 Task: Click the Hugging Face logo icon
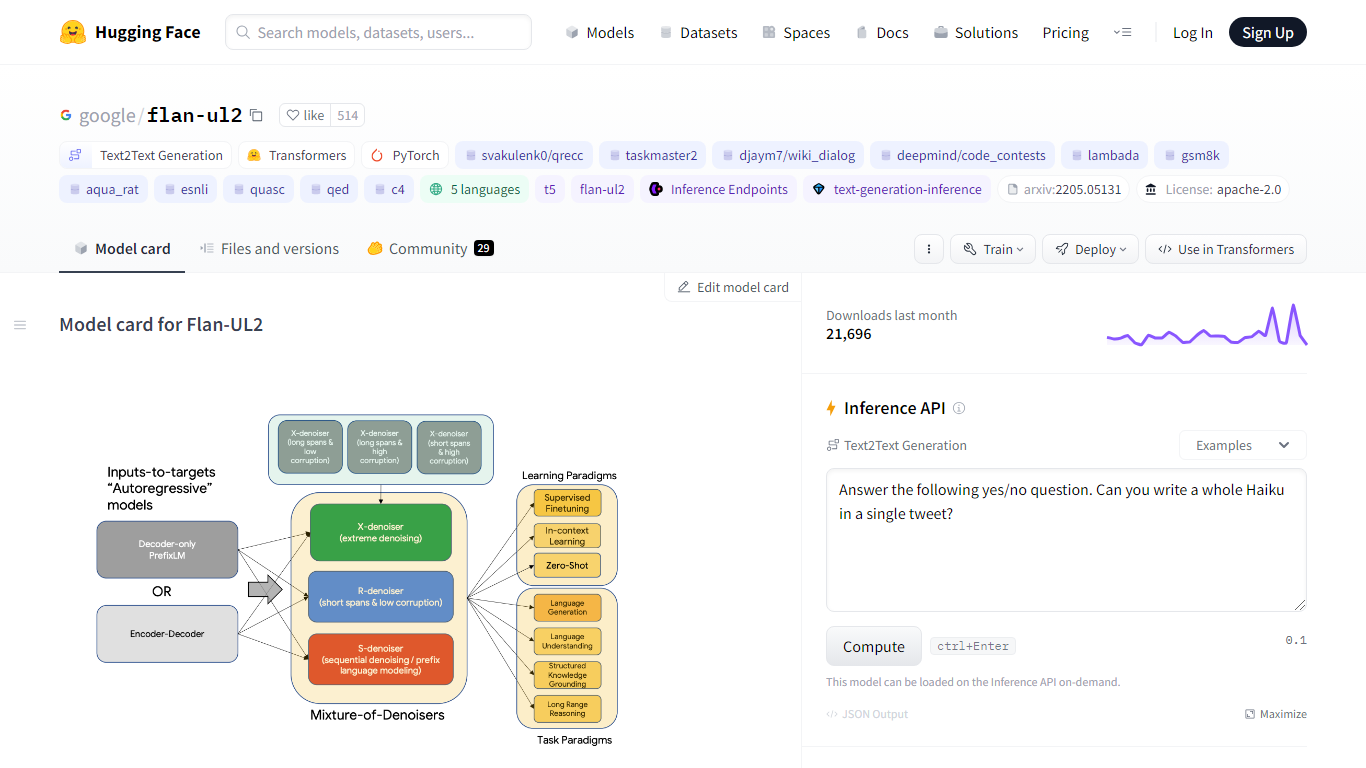(x=73, y=32)
